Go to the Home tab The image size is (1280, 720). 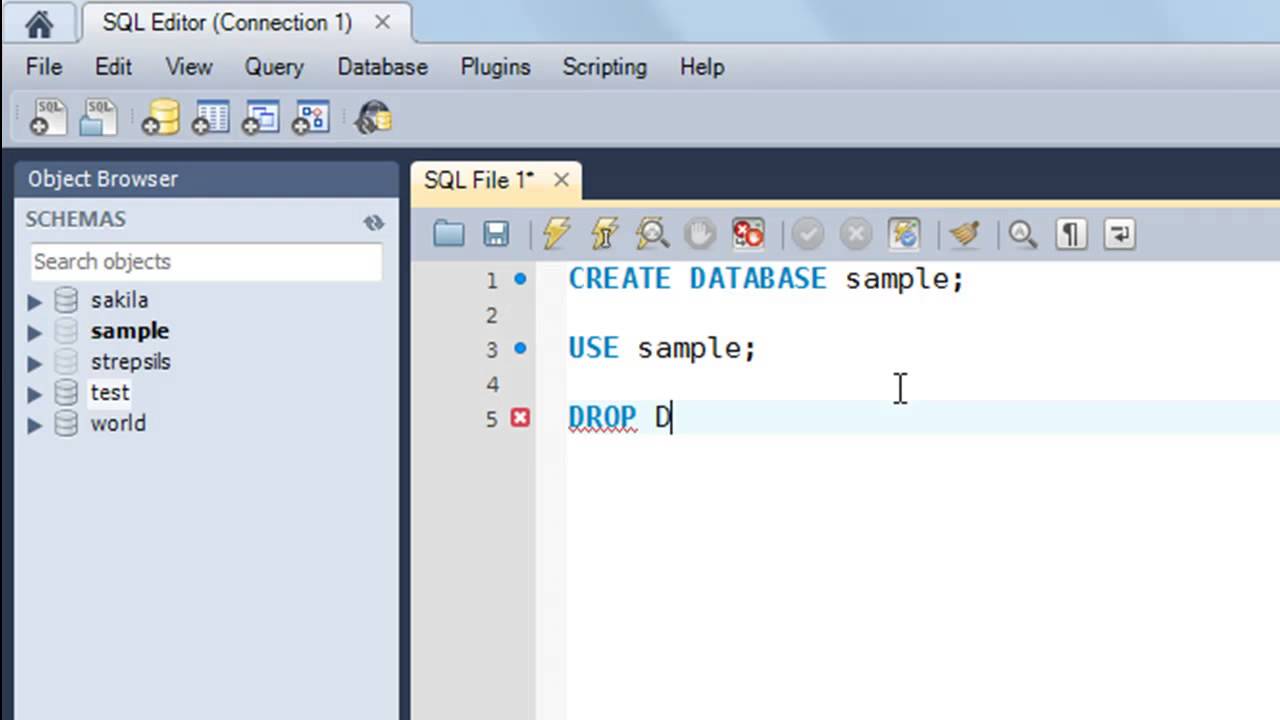38,23
